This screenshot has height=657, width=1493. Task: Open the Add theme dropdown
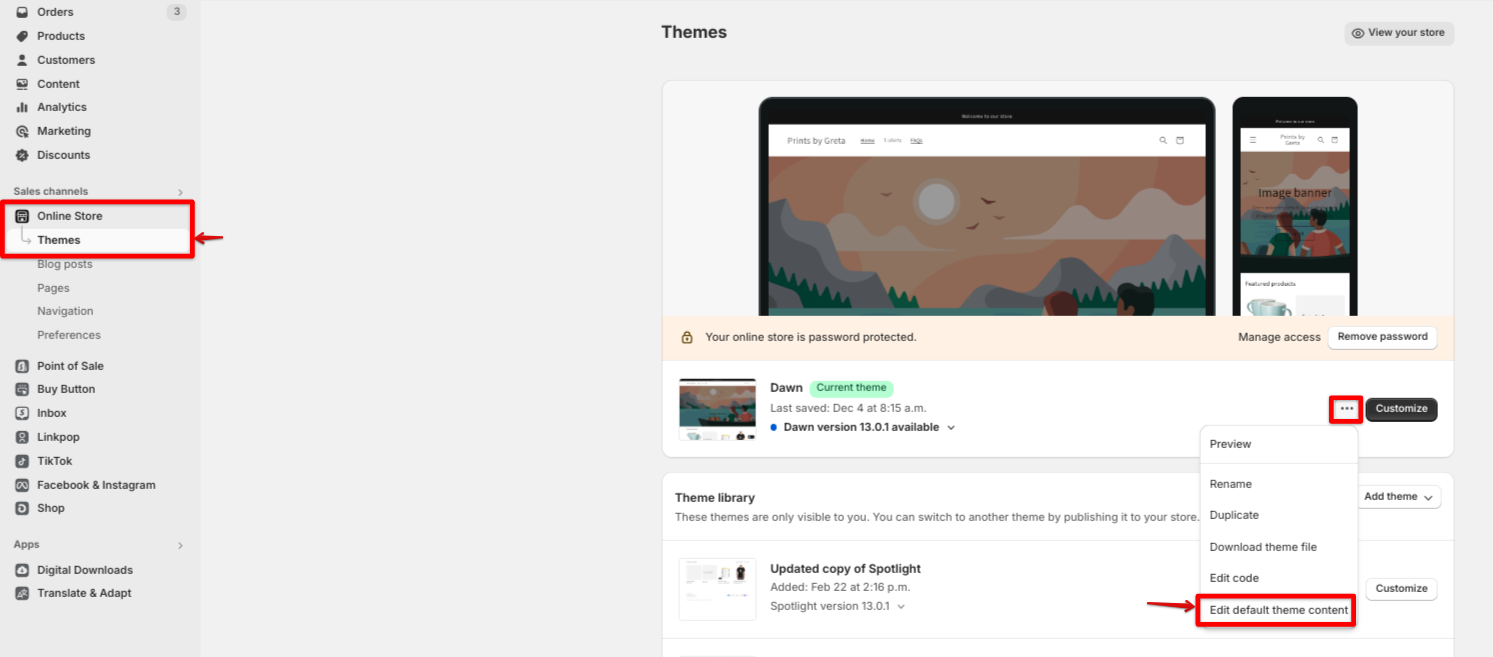click(1398, 497)
